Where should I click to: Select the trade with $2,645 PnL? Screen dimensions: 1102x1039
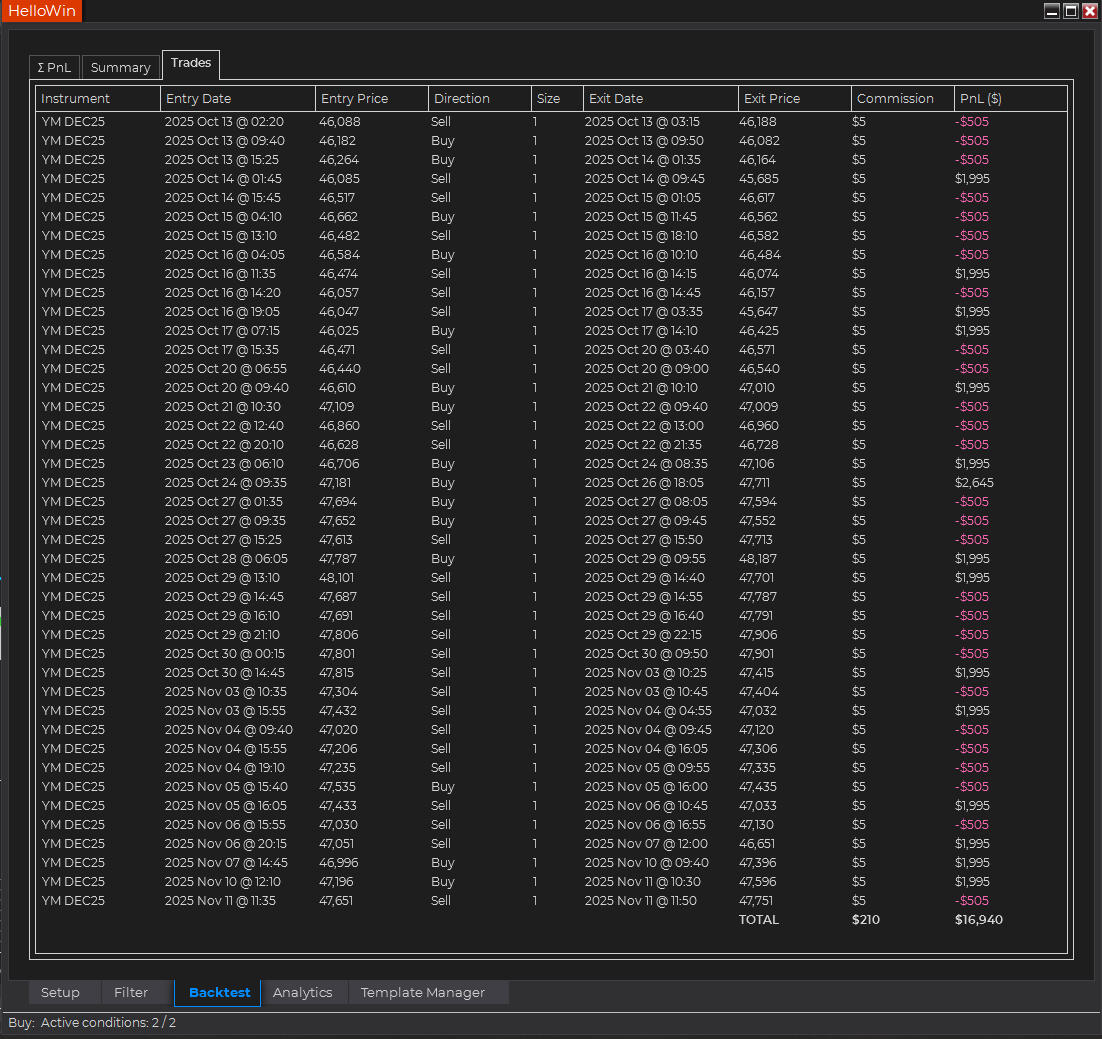tap(974, 483)
